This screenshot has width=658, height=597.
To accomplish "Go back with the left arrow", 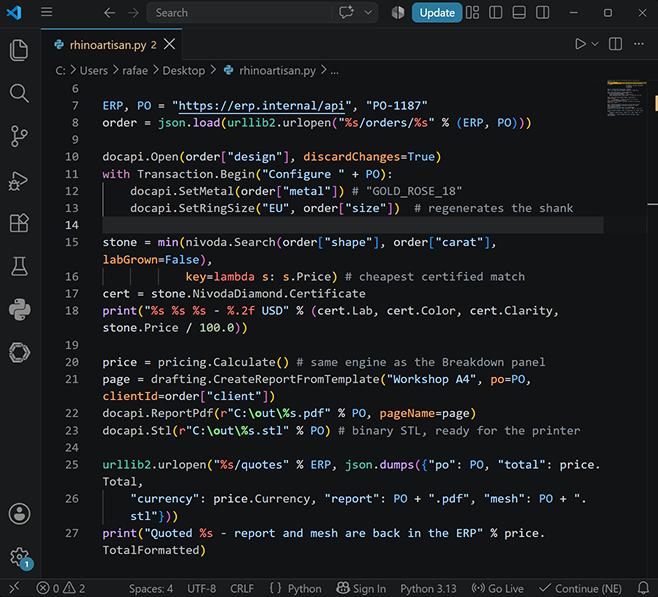I will 110,13.
